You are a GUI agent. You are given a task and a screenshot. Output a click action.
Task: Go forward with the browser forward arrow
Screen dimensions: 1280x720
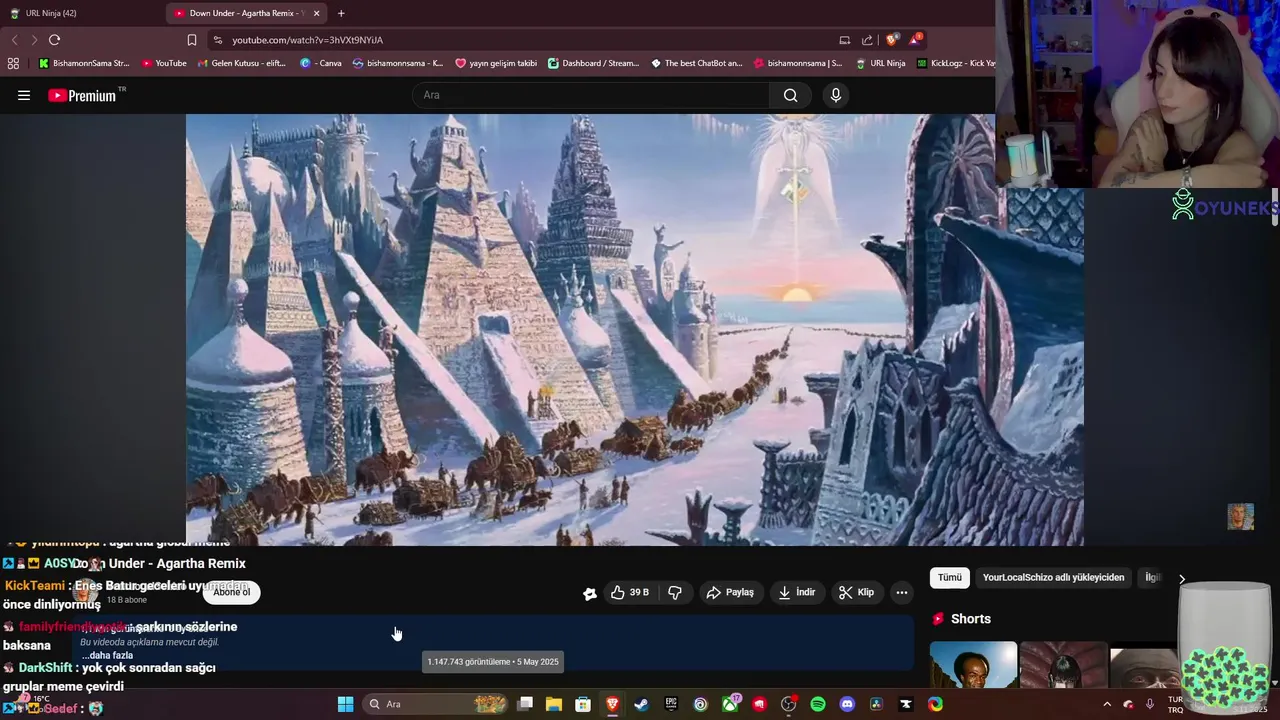pos(34,40)
